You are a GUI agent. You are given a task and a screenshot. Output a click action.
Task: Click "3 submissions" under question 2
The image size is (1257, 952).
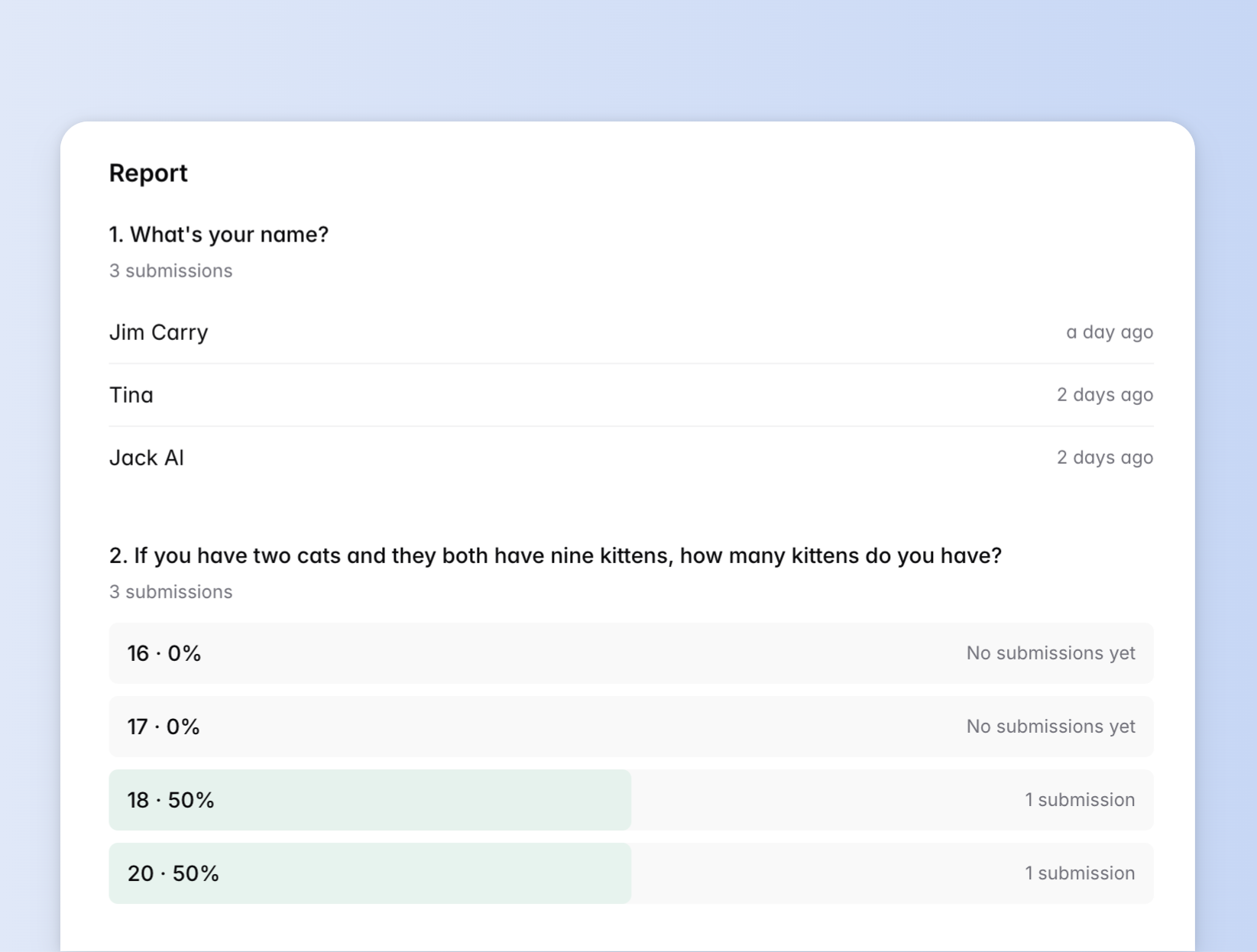click(x=170, y=591)
